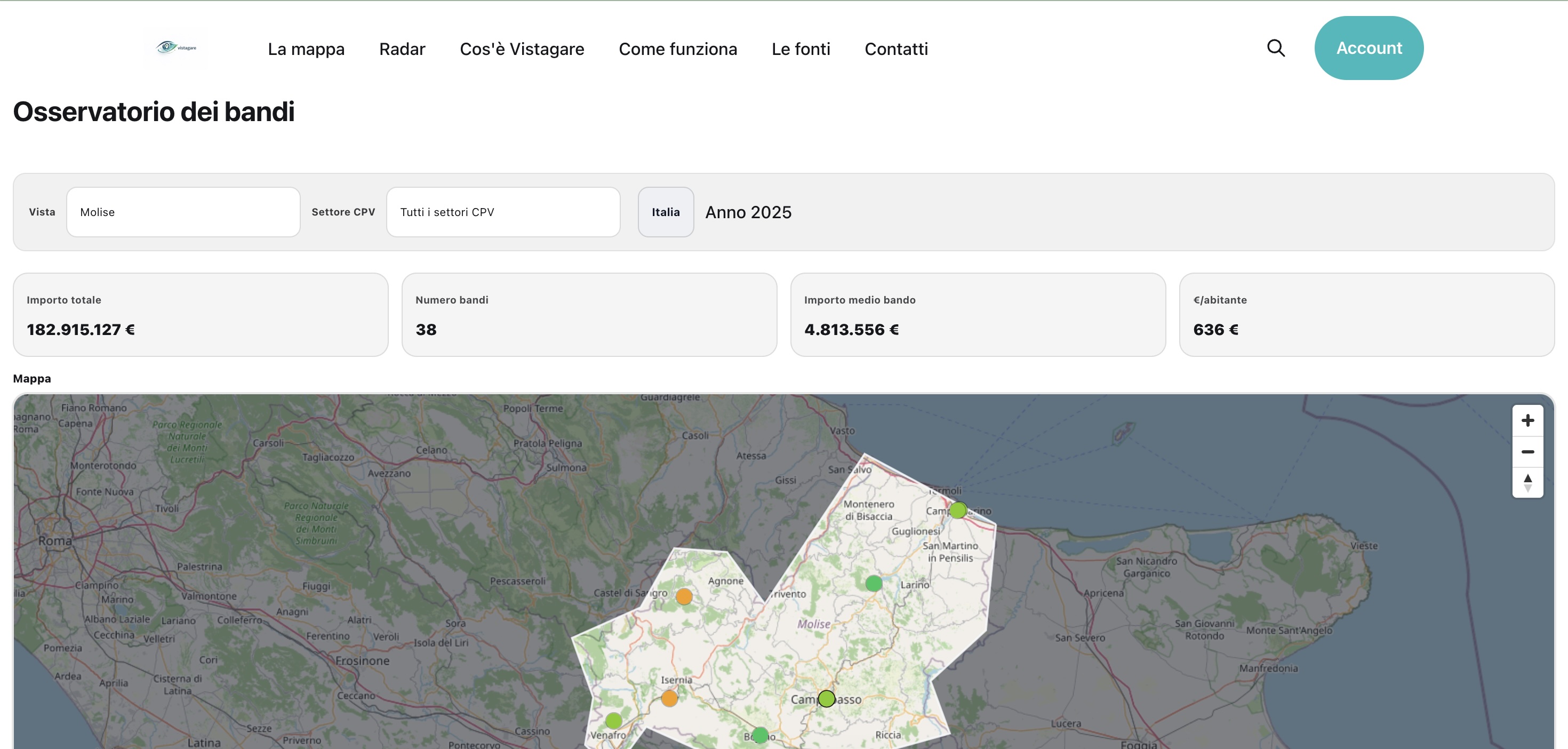The height and width of the screenshot is (749, 1568).
Task: Go to La mappa
Action: [306, 49]
